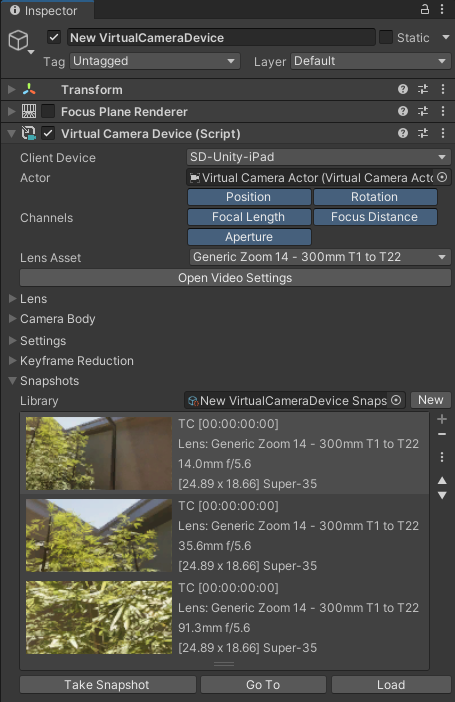Viewport: 455px width, 702px height.
Task: Open Virtual Camera Device script options menu
Action: click(442, 133)
